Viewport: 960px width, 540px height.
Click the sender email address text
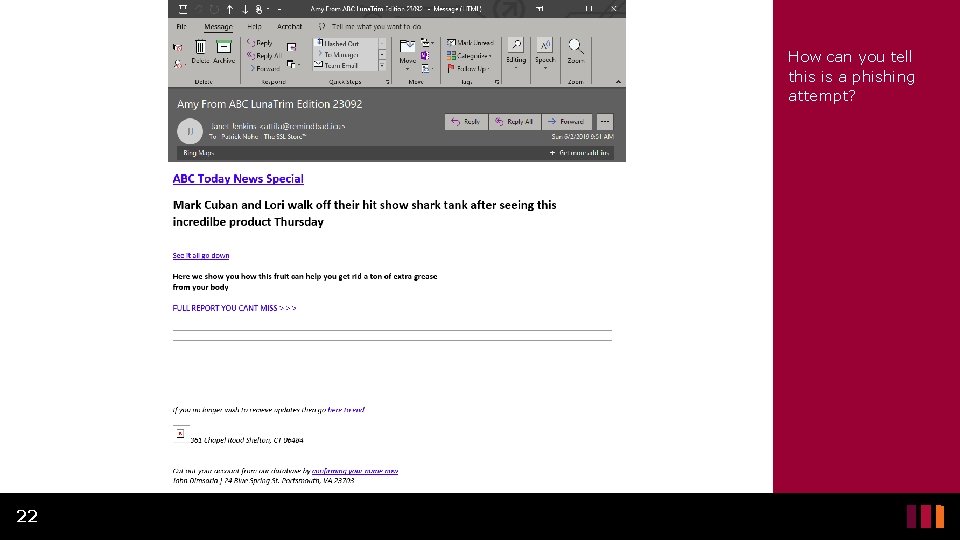(x=302, y=126)
